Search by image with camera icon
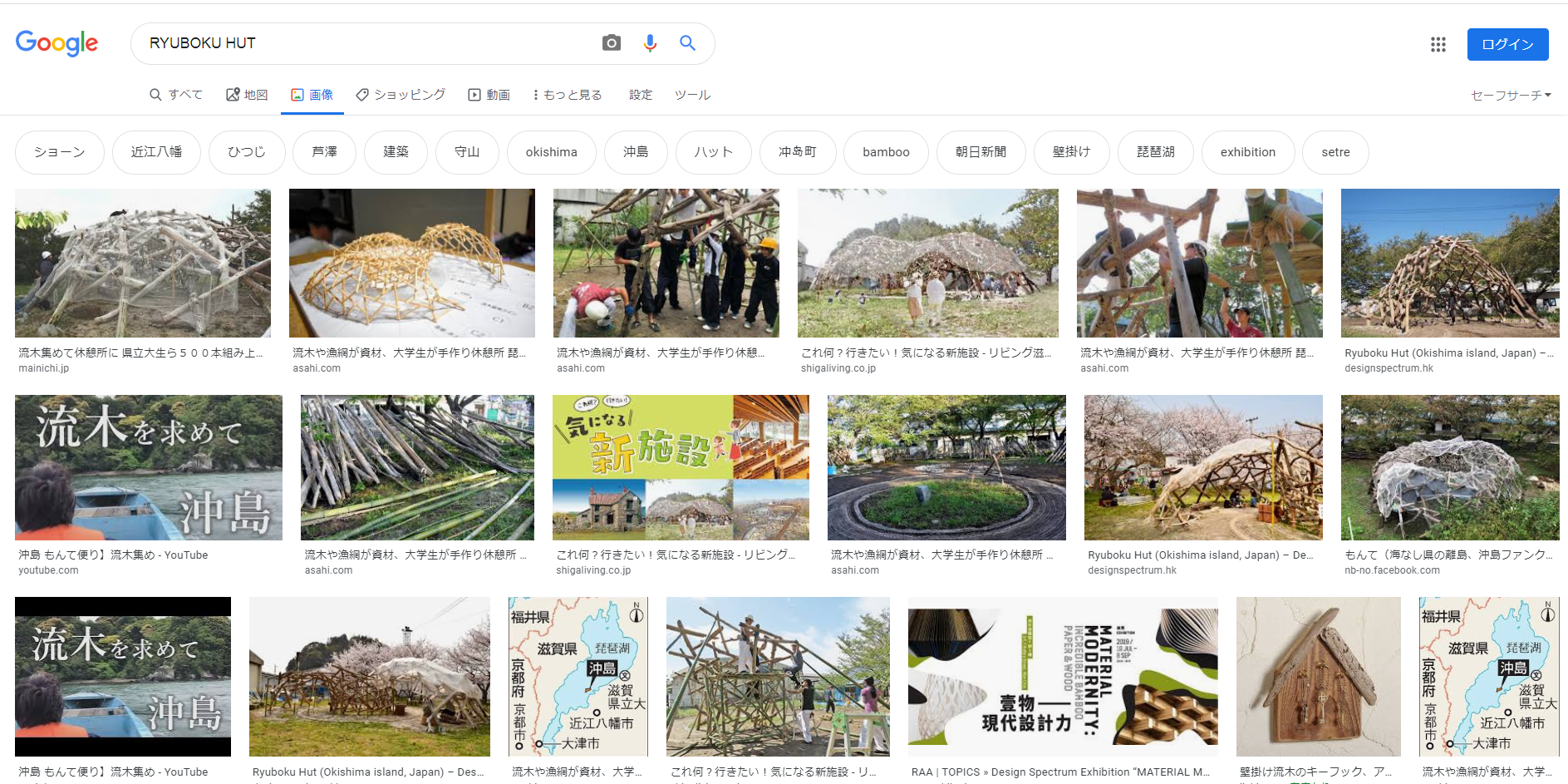The width and height of the screenshot is (1568, 784). [612, 43]
